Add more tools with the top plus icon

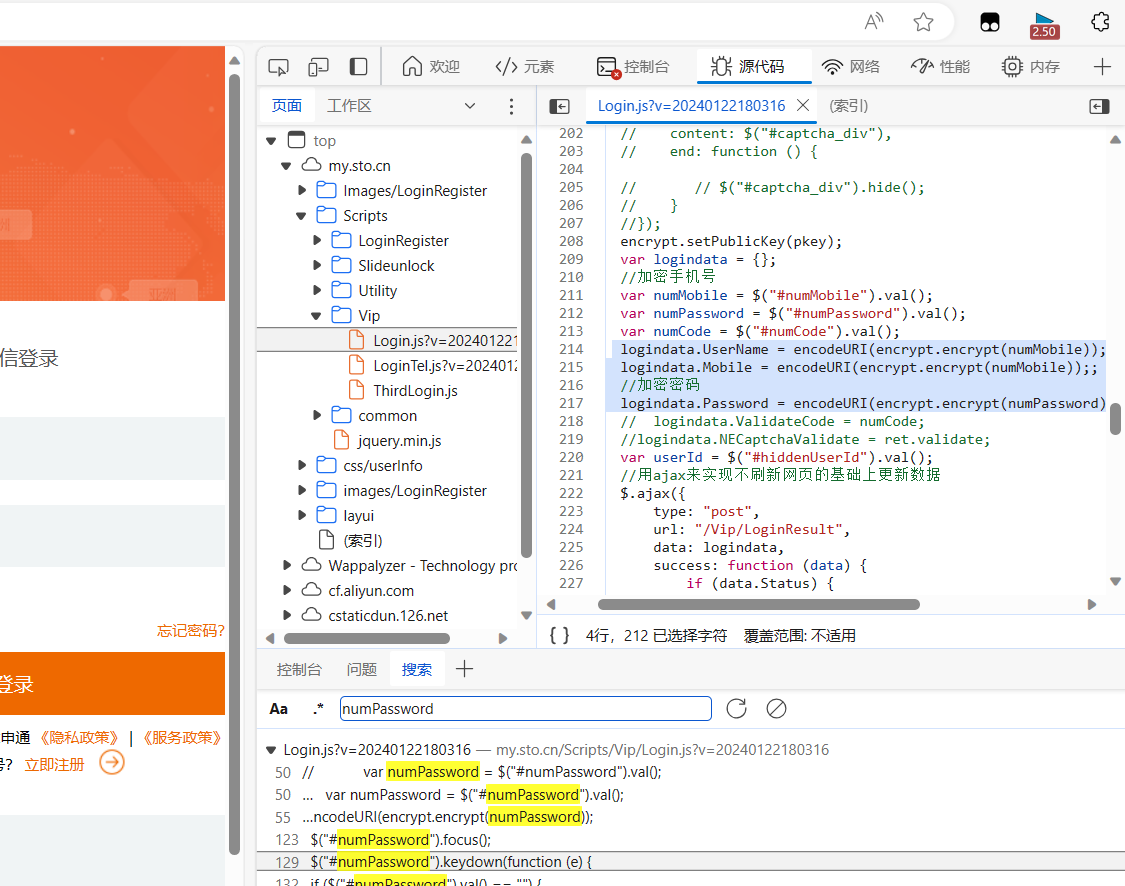[1102, 67]
